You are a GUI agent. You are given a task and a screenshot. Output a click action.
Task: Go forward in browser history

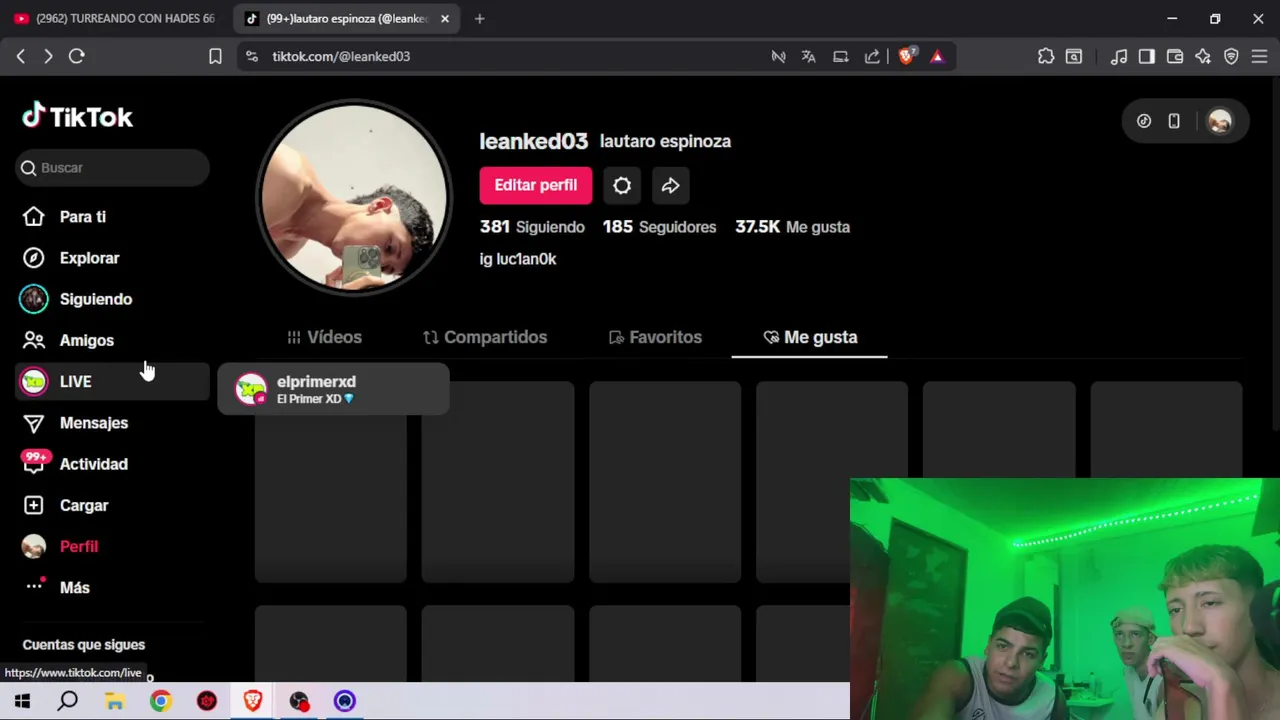click(48, 56)
